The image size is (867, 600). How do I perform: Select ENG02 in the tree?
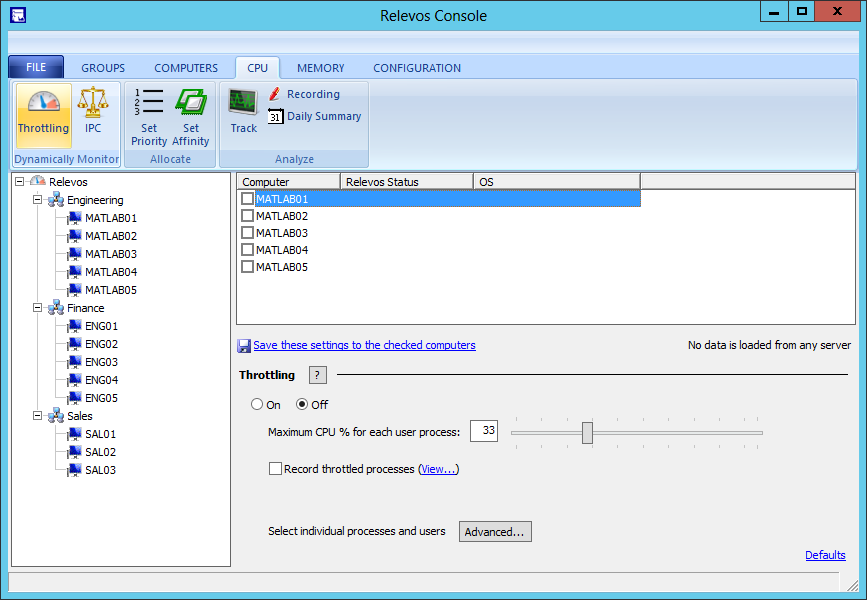click(101, 344)
